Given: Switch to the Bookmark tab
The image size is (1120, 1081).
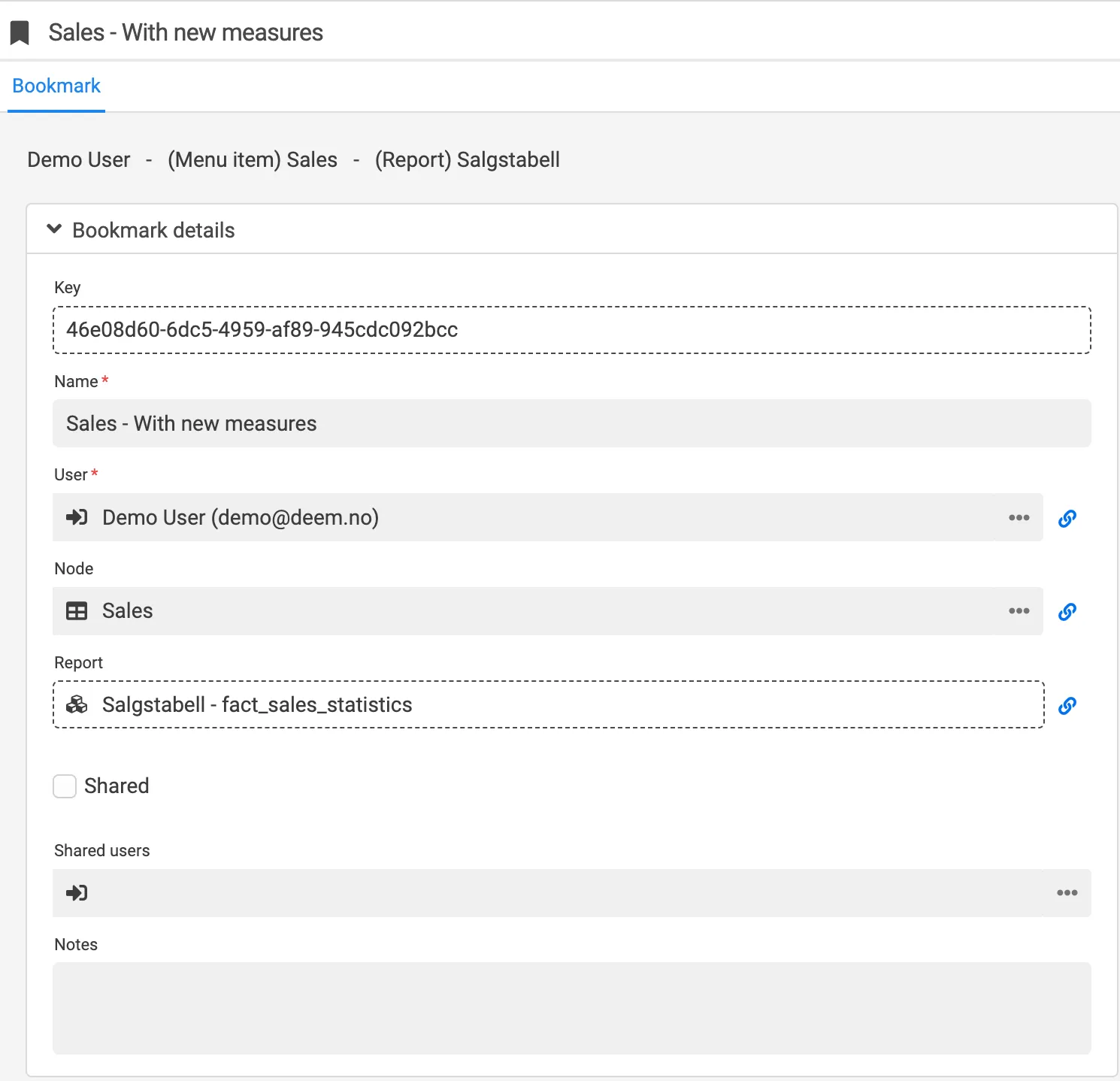Looking at the screenshot, I should click(56, 86).
